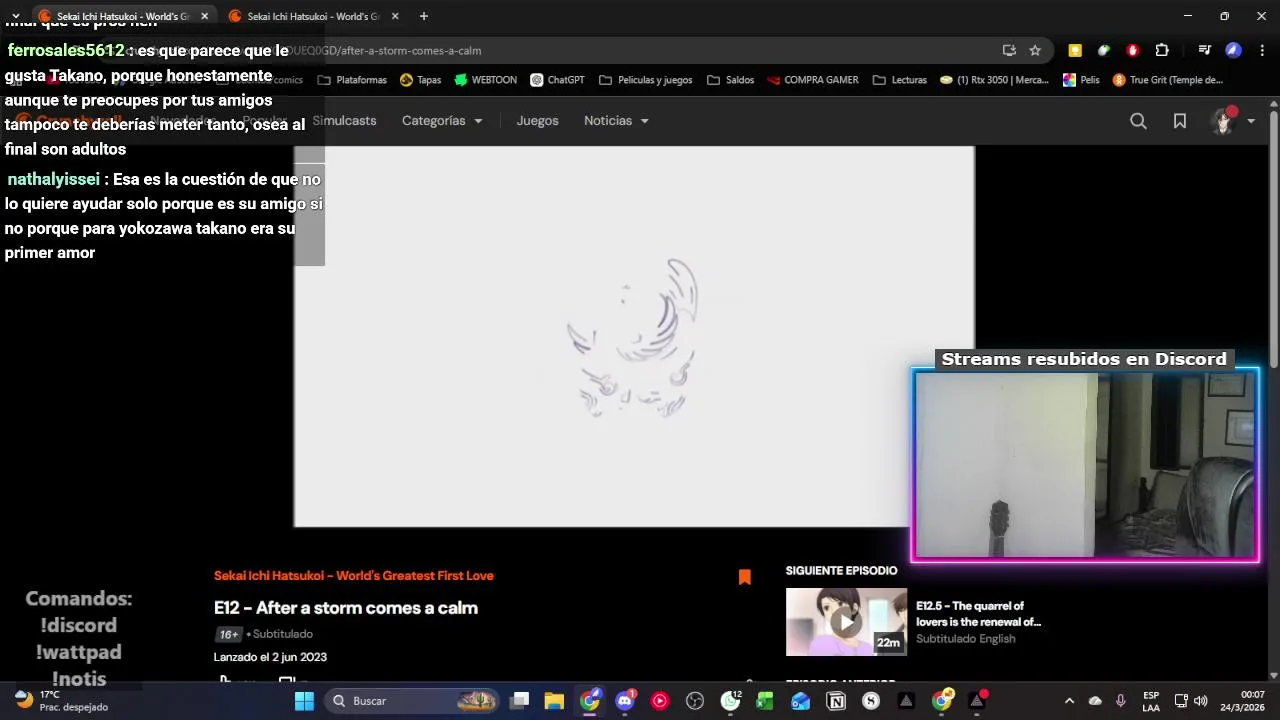Open the Chrome extensions puzzle icon
The width and height of the screenshot is (1280, 720).
(1162, 50)
